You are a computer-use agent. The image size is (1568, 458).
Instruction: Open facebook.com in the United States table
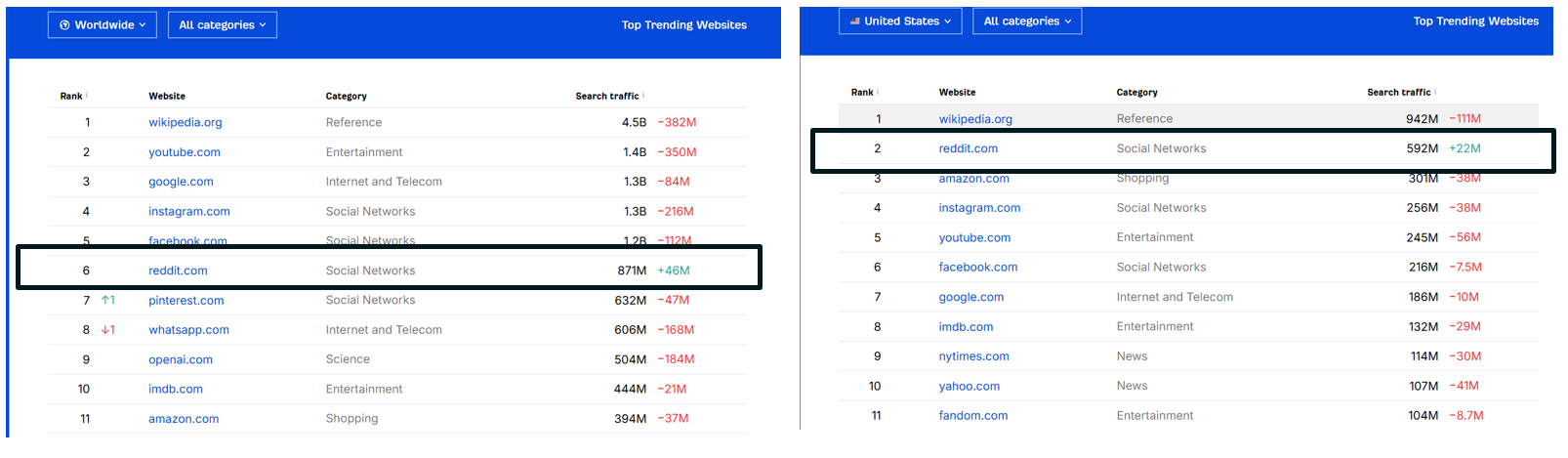pos(978,267)
